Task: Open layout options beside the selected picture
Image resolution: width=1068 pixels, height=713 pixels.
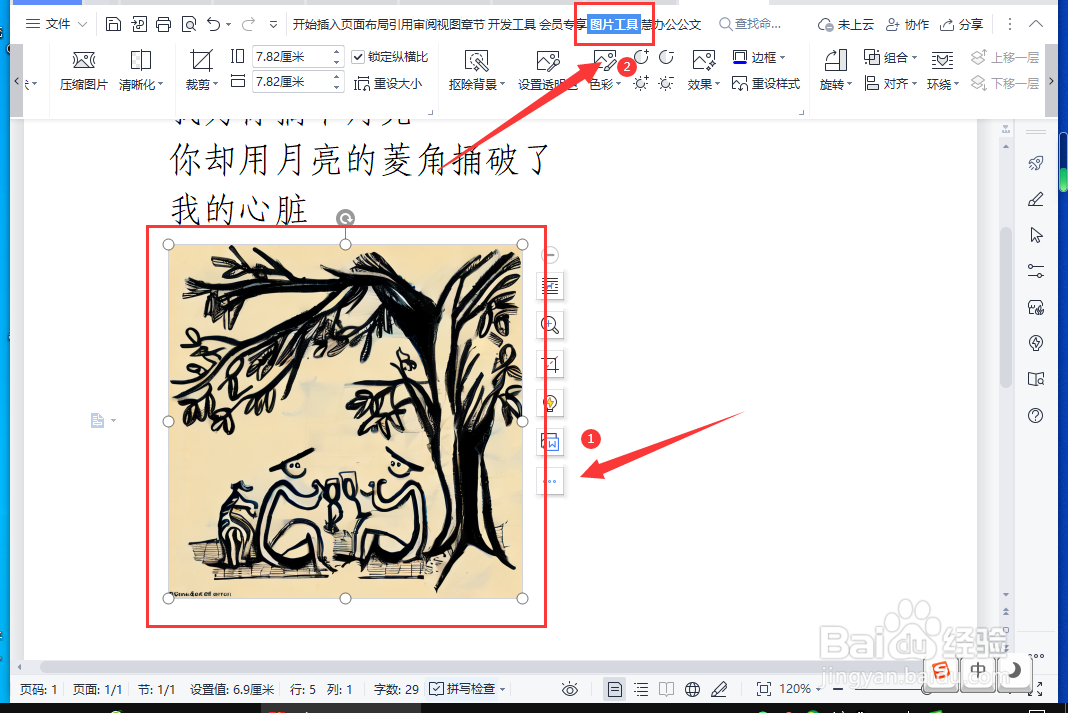Action: coord(550,287)
